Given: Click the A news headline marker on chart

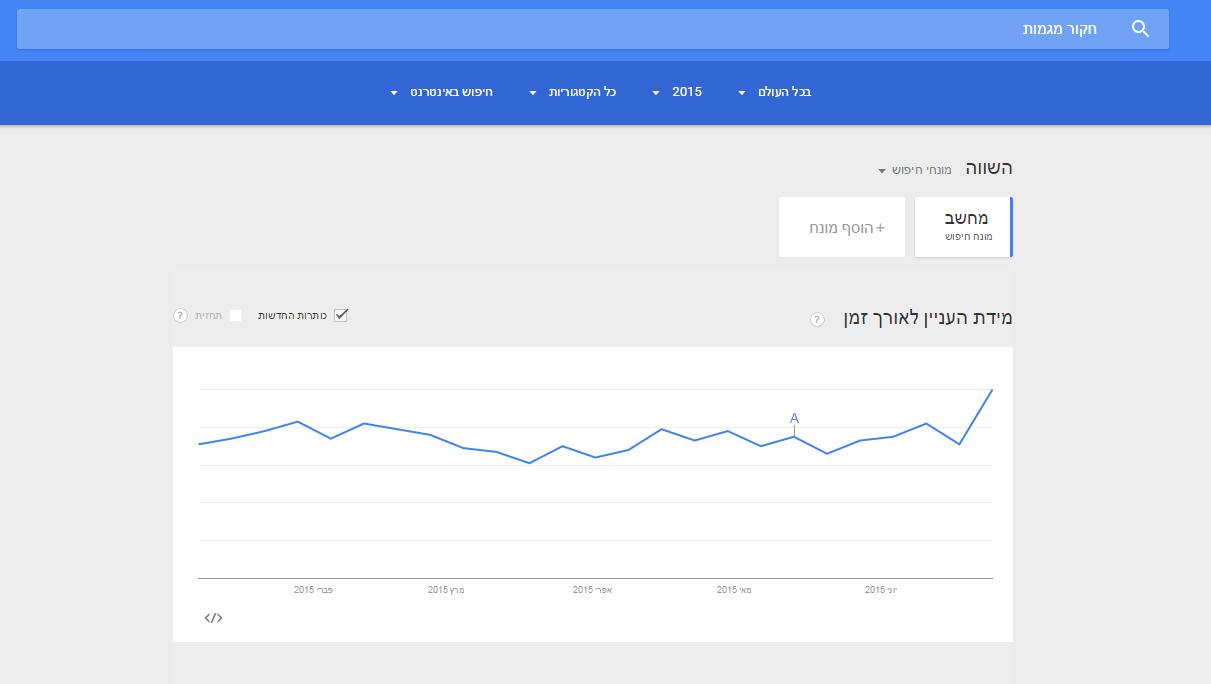Looking at the screenshot, I should pyautogui.click(x=794, y=418).
